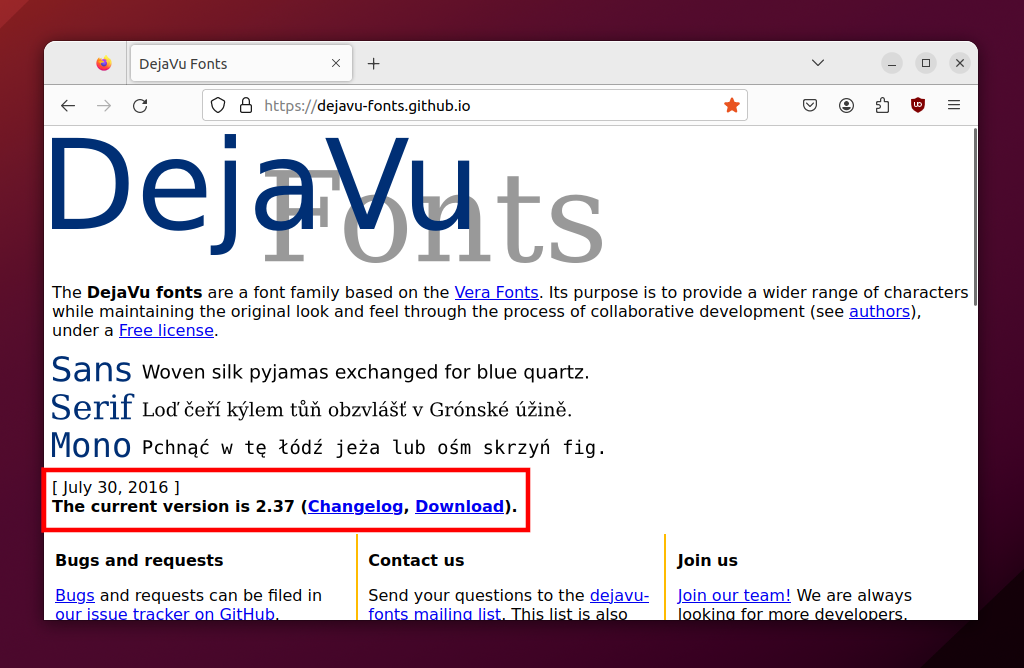Click the Join our team! link

coord(734,596)
